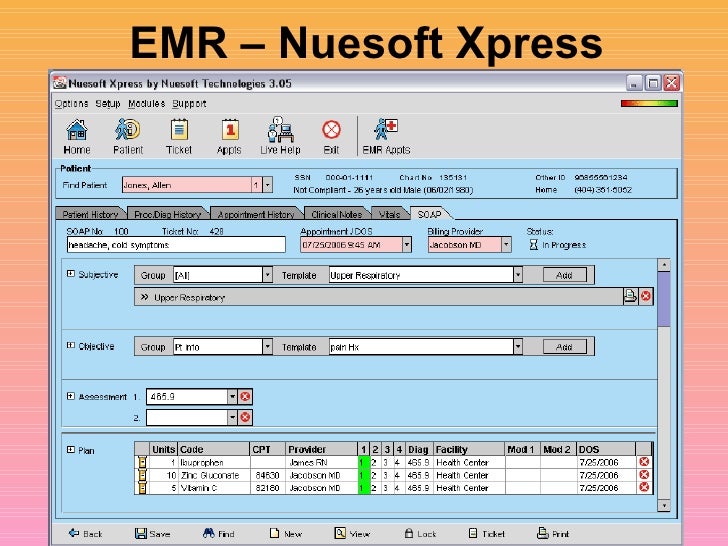
Task: Add the Objective pain Hx template
Action: pyautogui.click(x=564, y=346)
